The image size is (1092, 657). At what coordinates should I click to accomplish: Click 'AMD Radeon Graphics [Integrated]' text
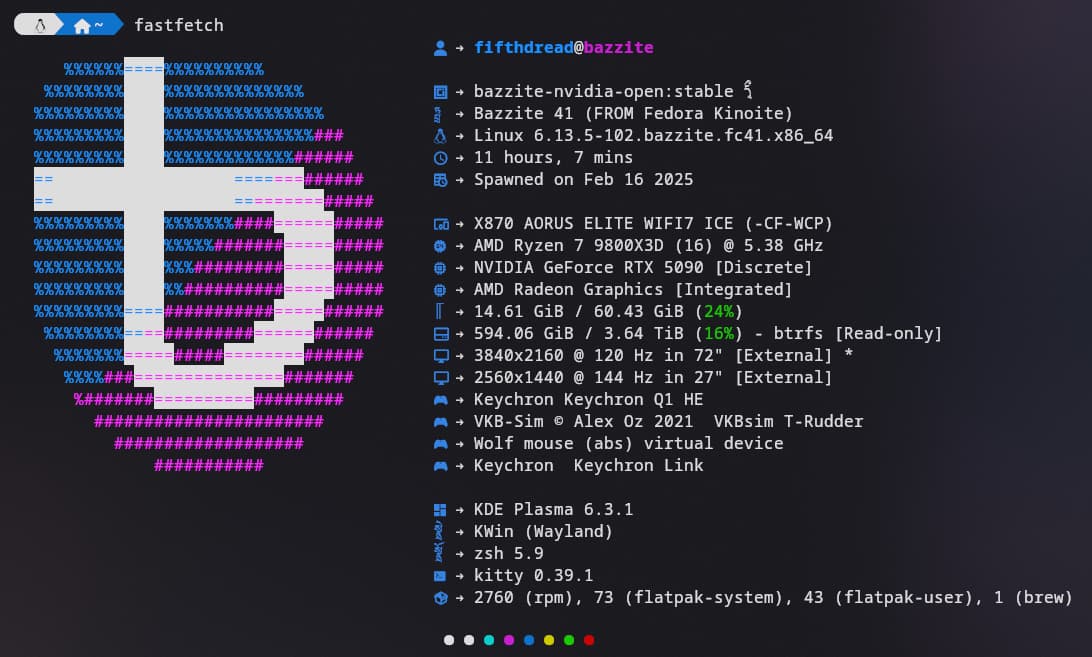[x=633, y=289]
